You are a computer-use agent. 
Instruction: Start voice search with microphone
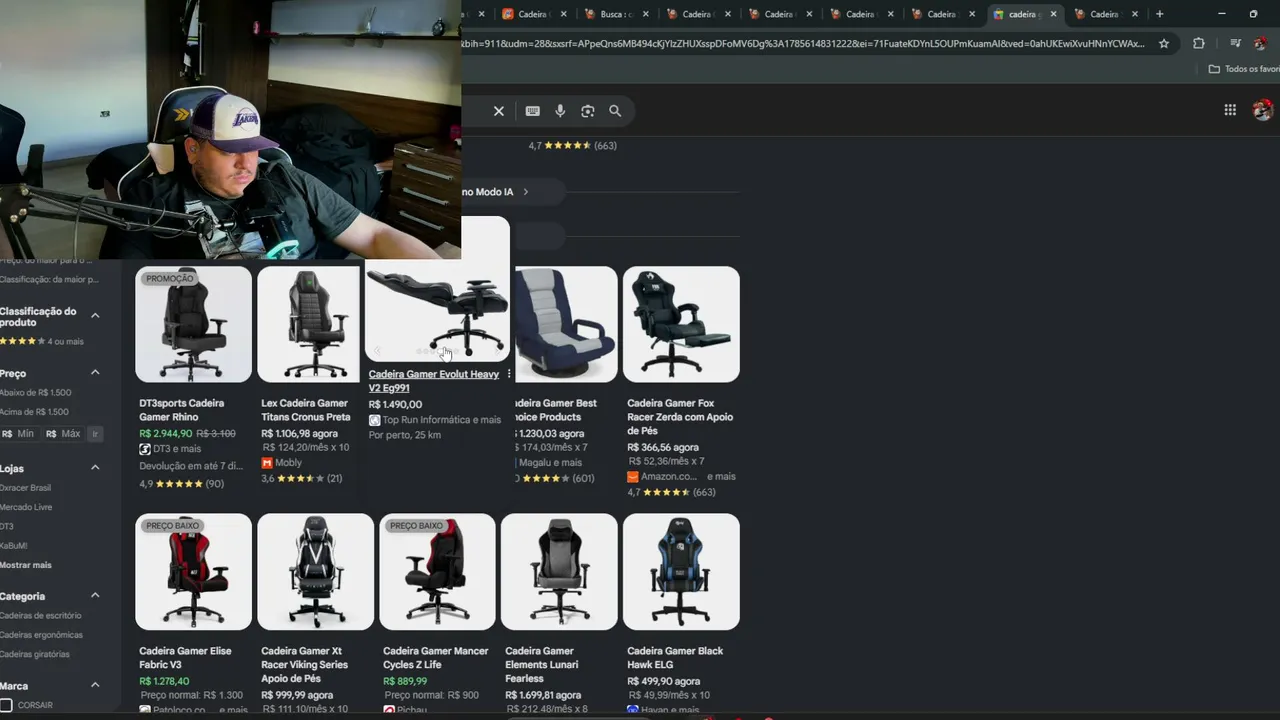click(560, 111)
